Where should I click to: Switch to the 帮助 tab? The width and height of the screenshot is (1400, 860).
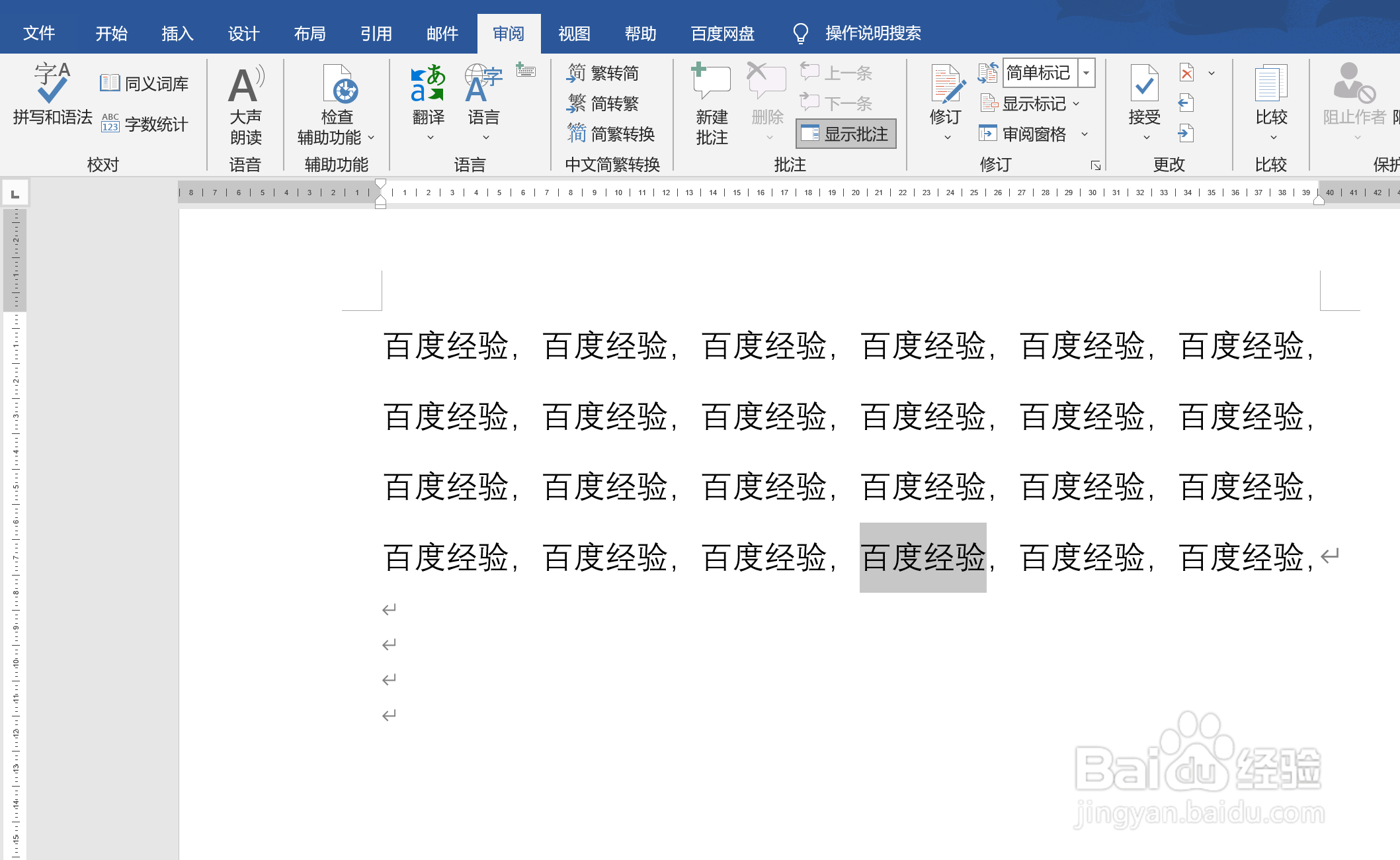coord(640,33)
